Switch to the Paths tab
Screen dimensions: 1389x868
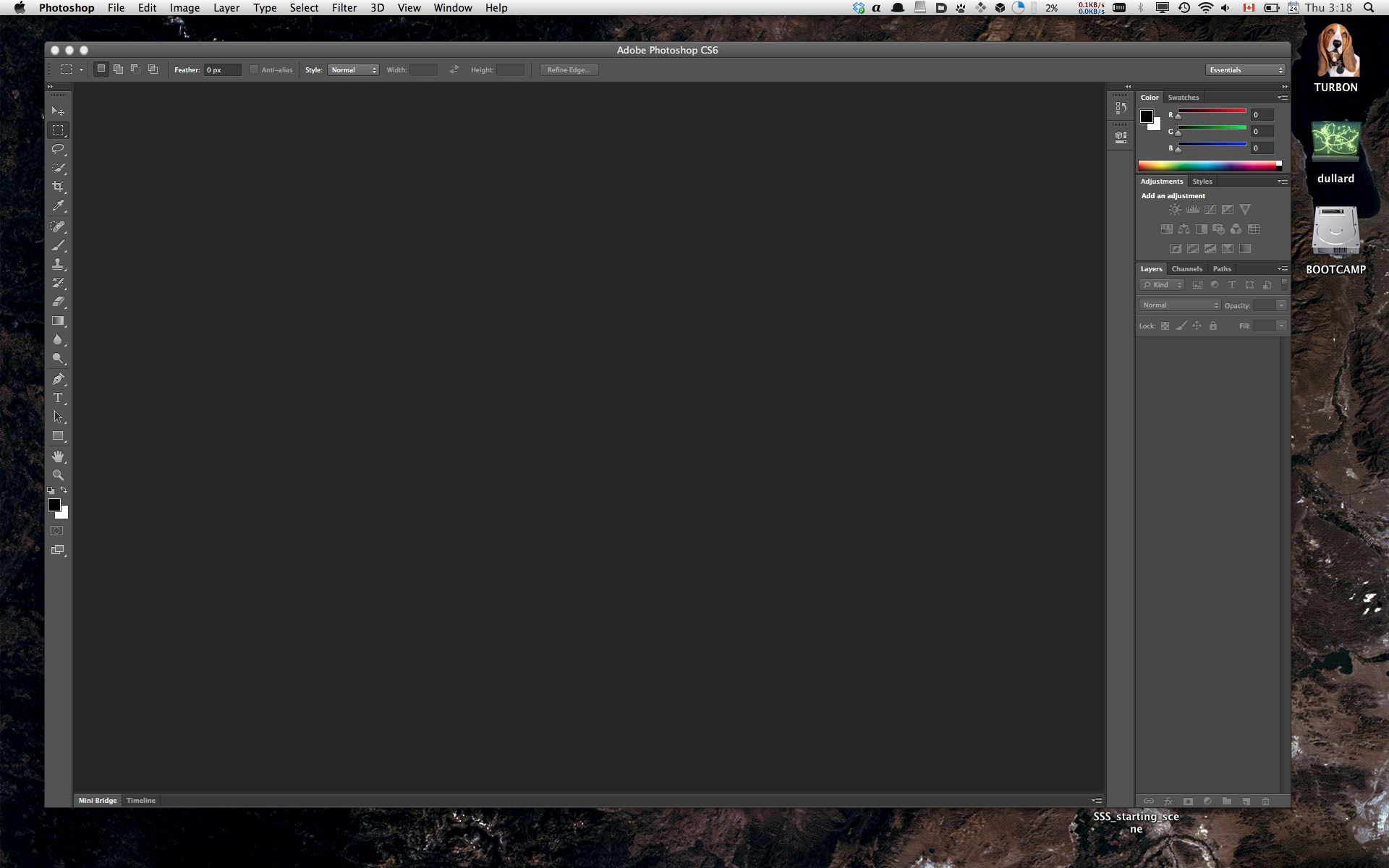click(1221, 268)
